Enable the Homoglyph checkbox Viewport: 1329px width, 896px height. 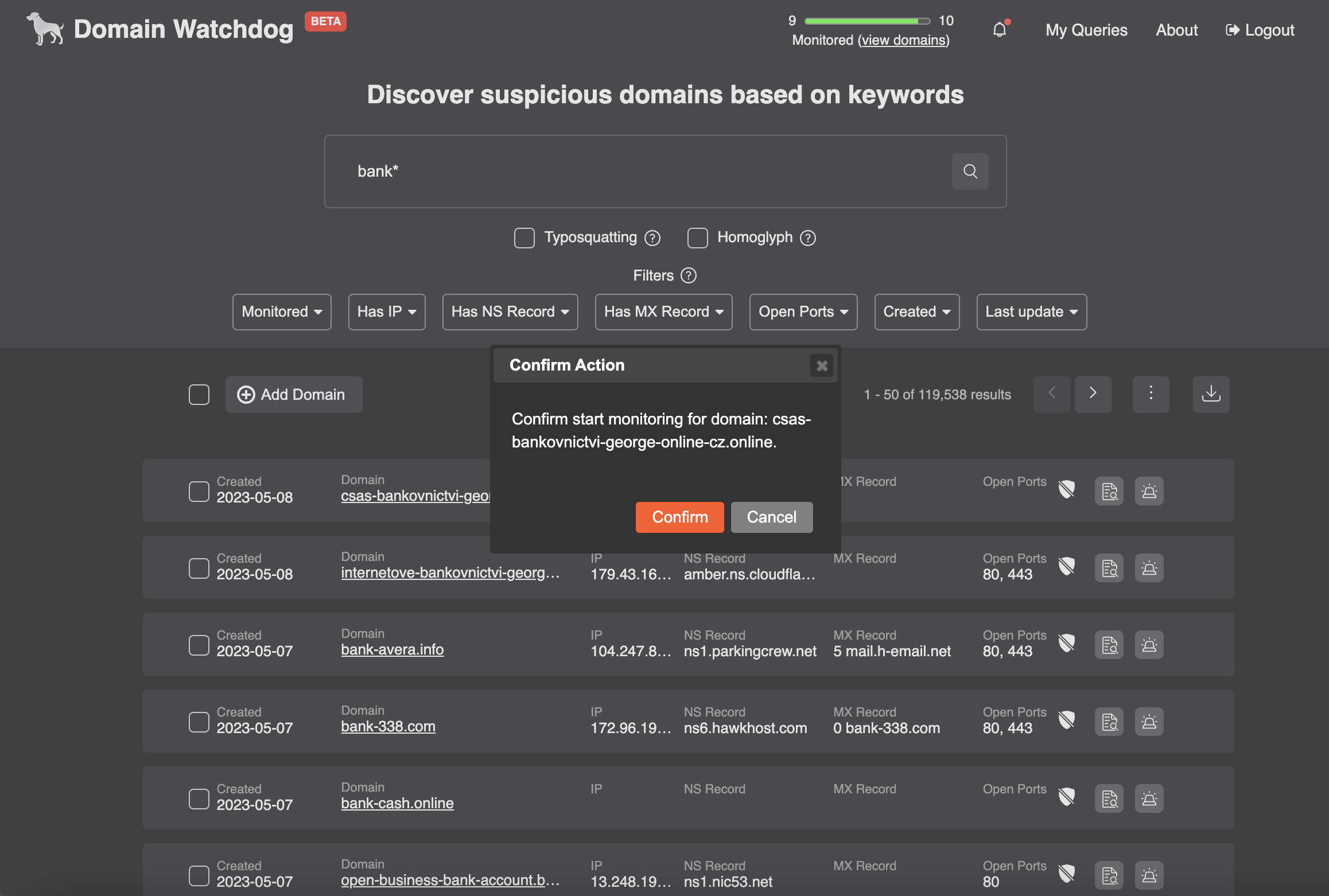pyautogui.click(x=698, y=237)
